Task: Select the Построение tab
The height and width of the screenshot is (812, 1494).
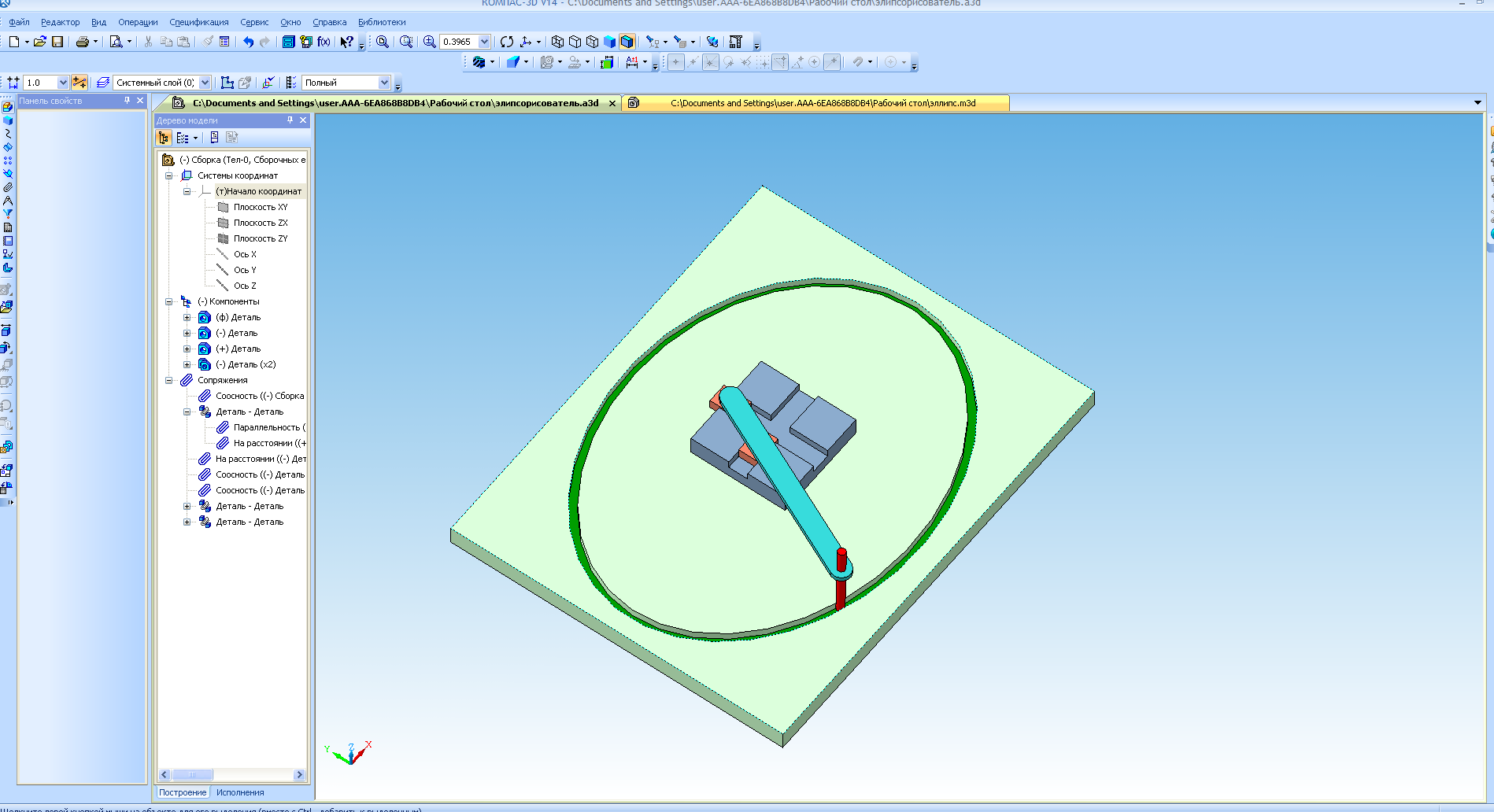Action: tap(183, 792)
